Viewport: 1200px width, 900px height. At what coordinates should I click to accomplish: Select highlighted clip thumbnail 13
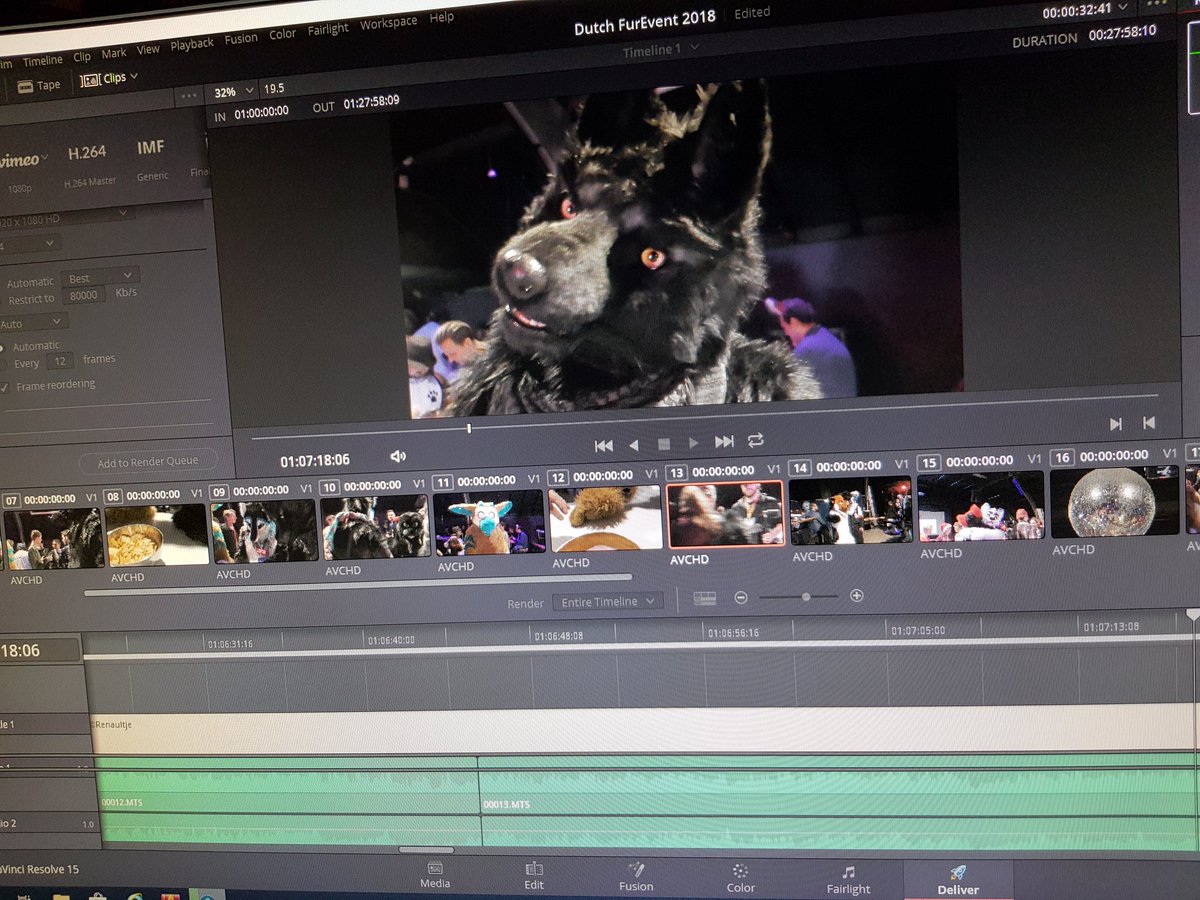[x=725, y=514]
